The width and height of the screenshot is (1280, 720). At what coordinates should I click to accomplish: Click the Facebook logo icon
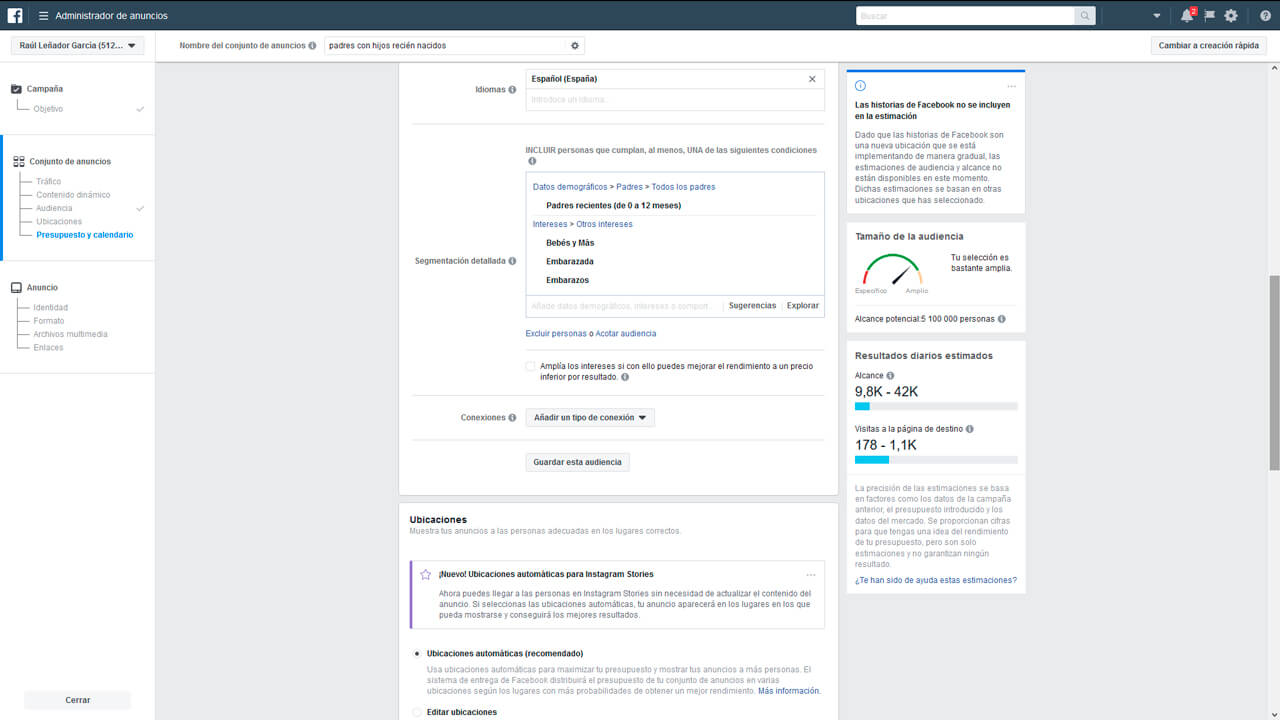[15, 15]
